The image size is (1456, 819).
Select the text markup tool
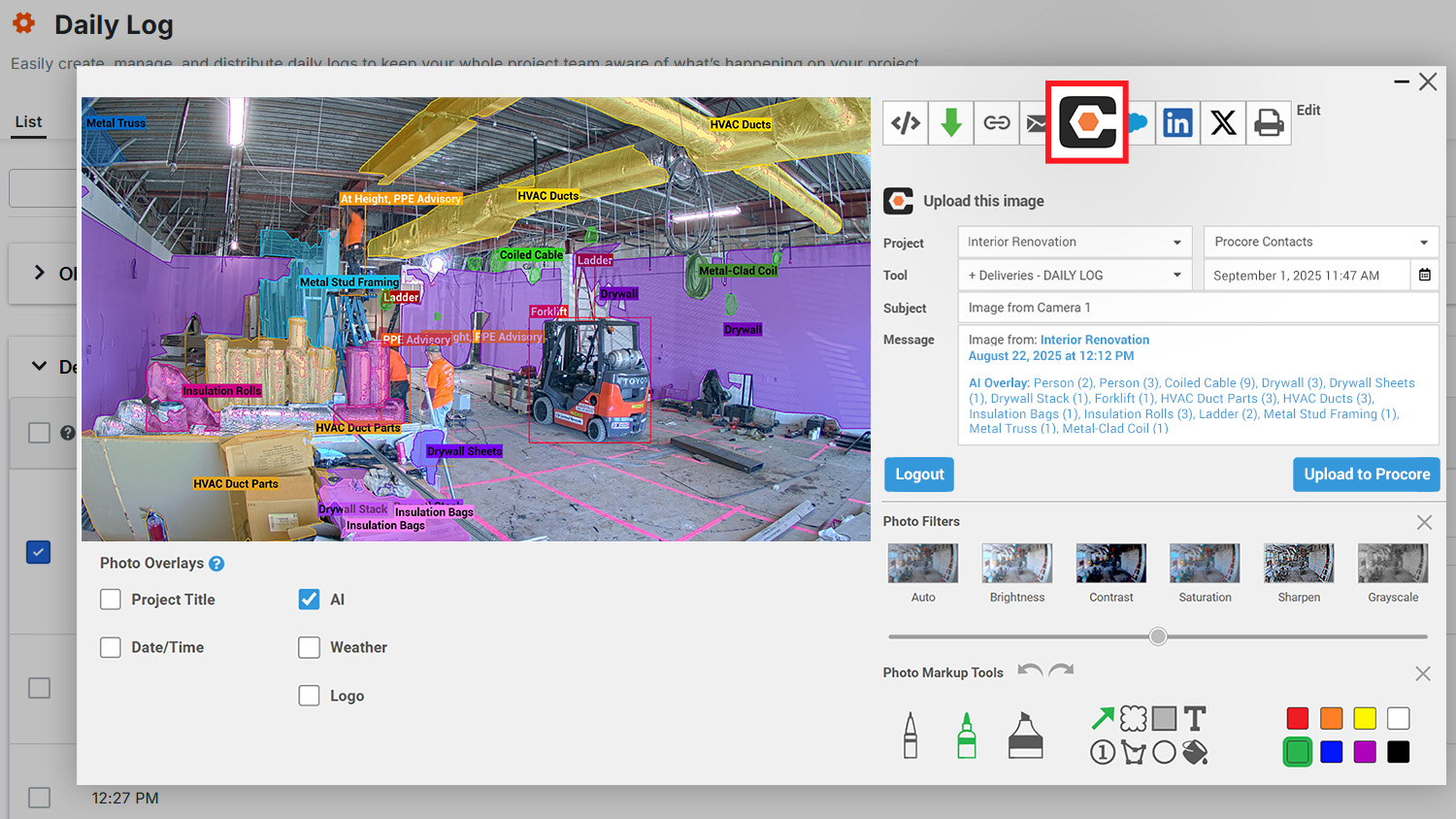pos(1195,719)
